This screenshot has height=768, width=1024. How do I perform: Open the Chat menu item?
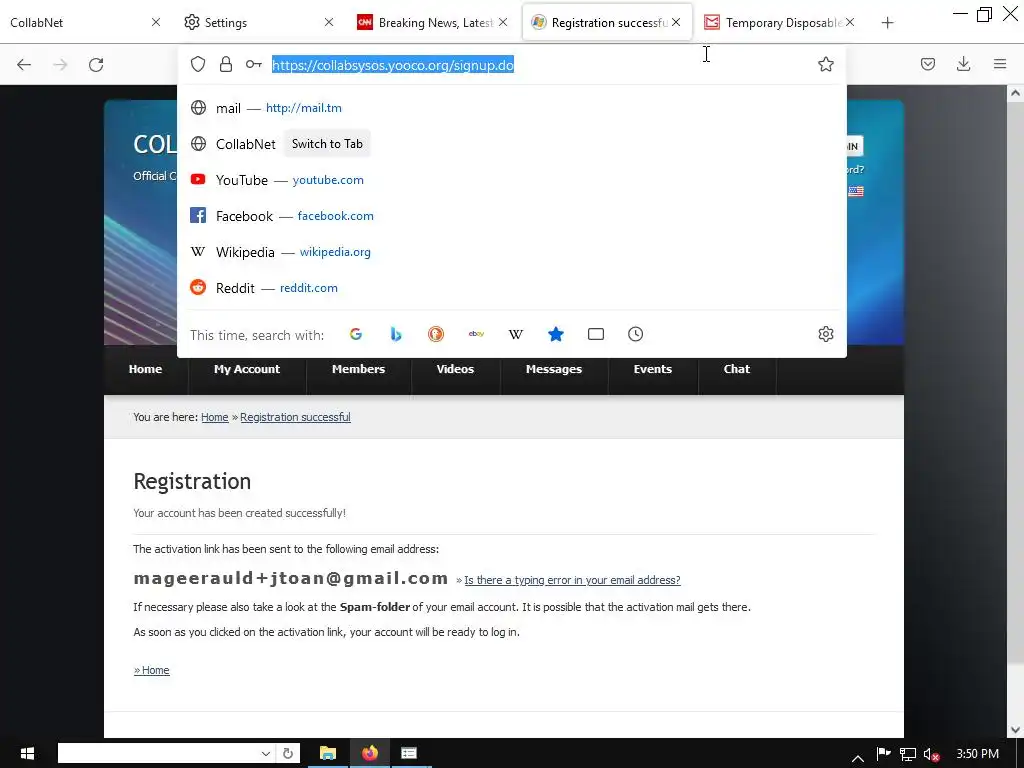tap(737, 369)
